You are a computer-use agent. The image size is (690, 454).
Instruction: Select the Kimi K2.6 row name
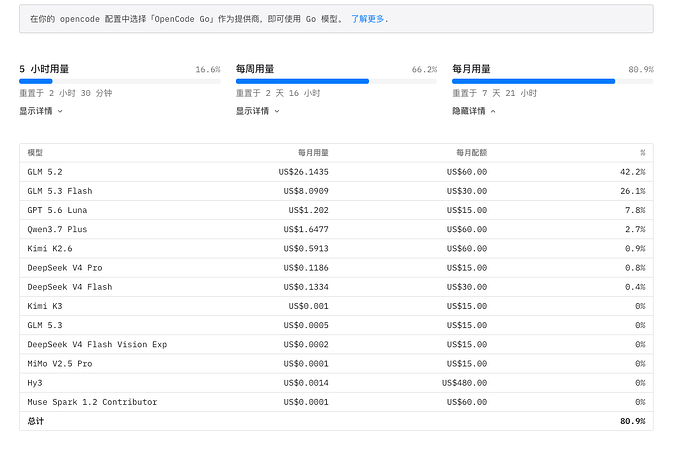(x=50, y=249)
